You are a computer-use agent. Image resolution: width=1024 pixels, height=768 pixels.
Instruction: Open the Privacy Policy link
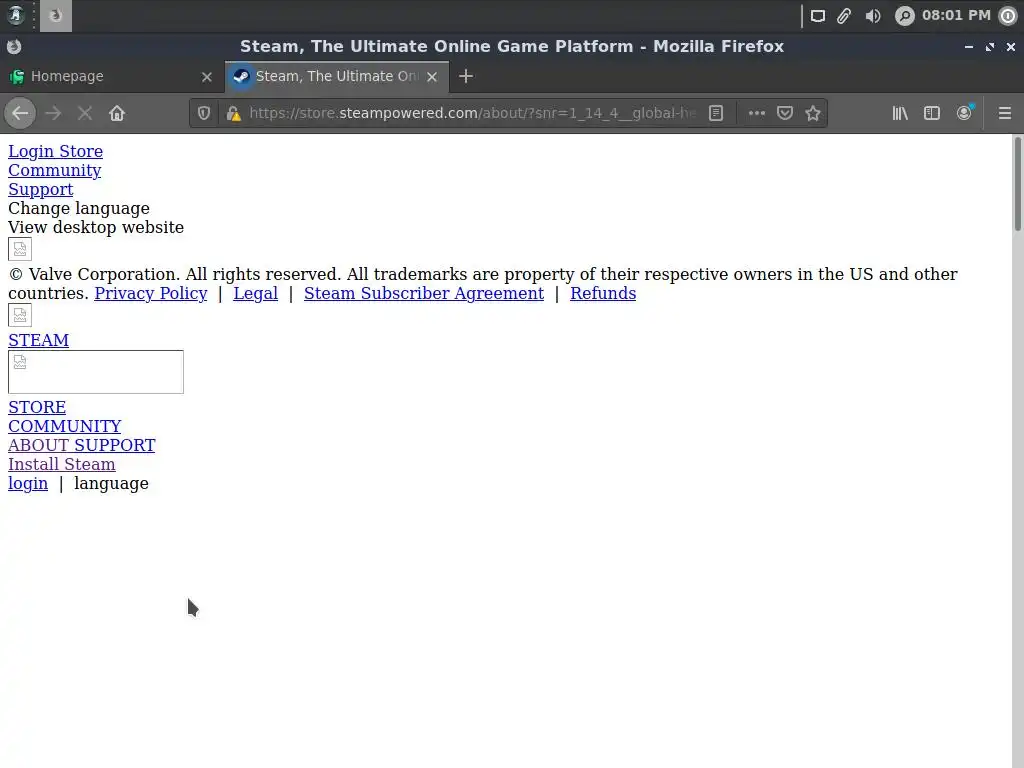pos(151,293)
